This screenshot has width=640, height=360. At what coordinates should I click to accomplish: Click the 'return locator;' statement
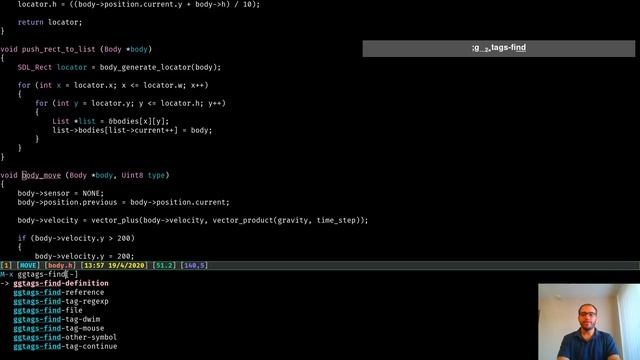[x=50, y=22]
